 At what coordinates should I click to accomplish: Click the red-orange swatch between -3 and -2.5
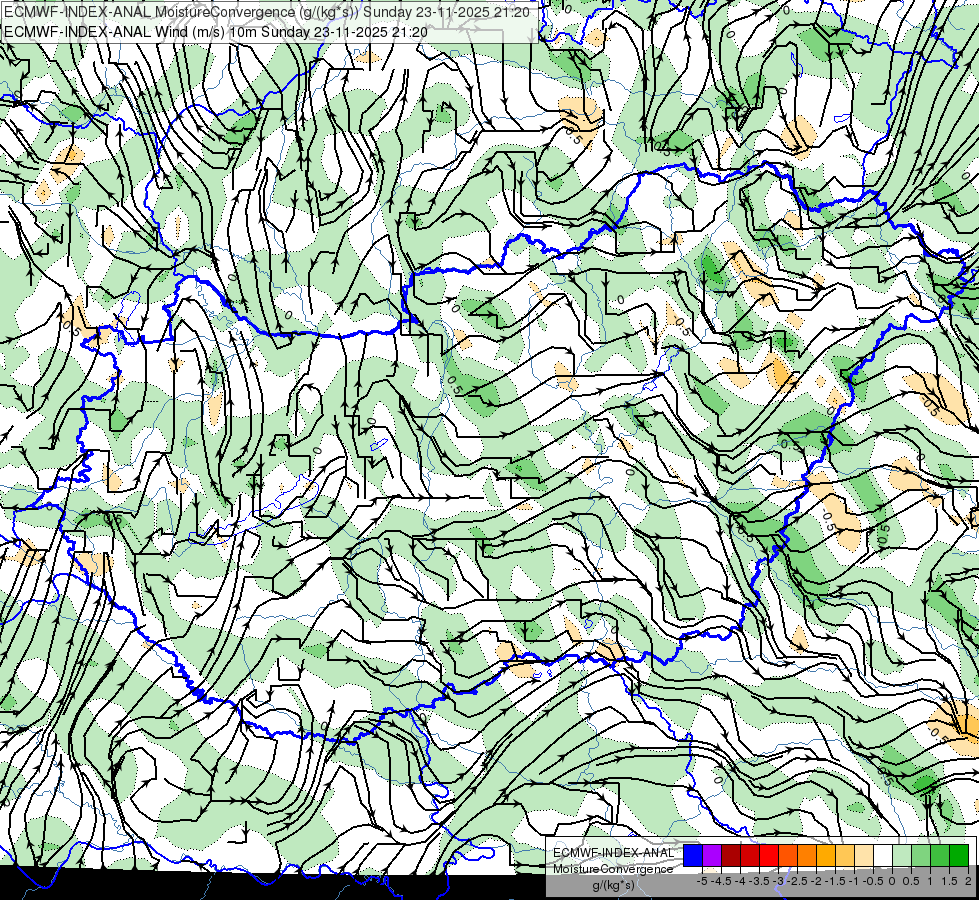(x=788, y=855)
